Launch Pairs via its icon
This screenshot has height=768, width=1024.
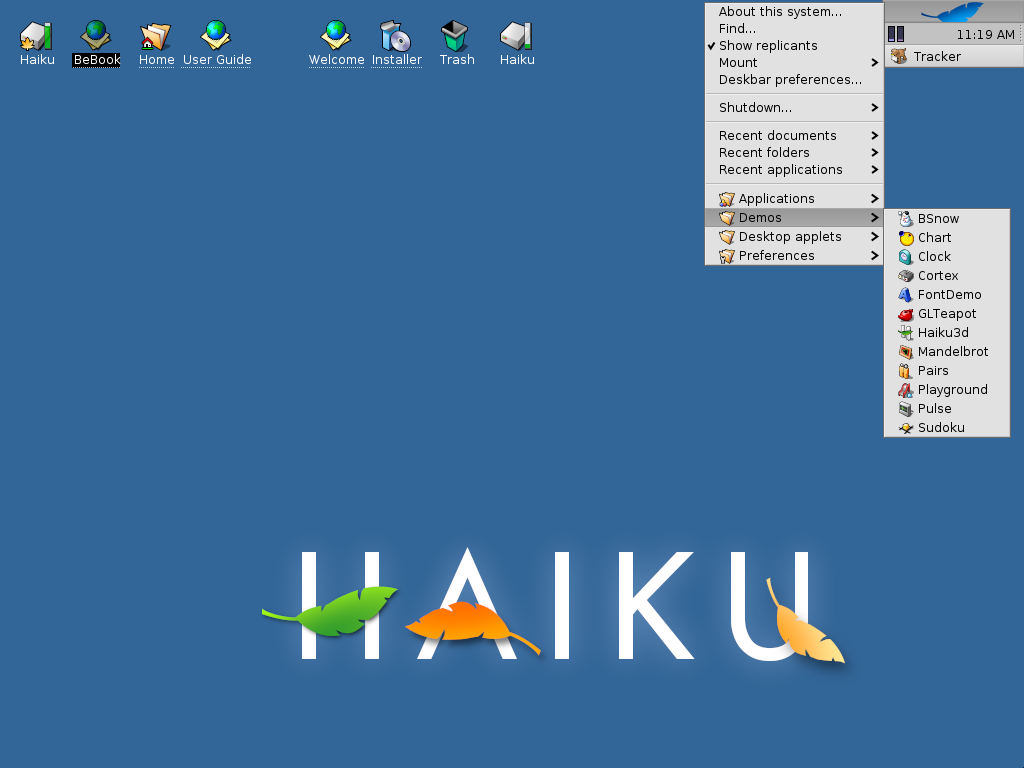[905, 370]
